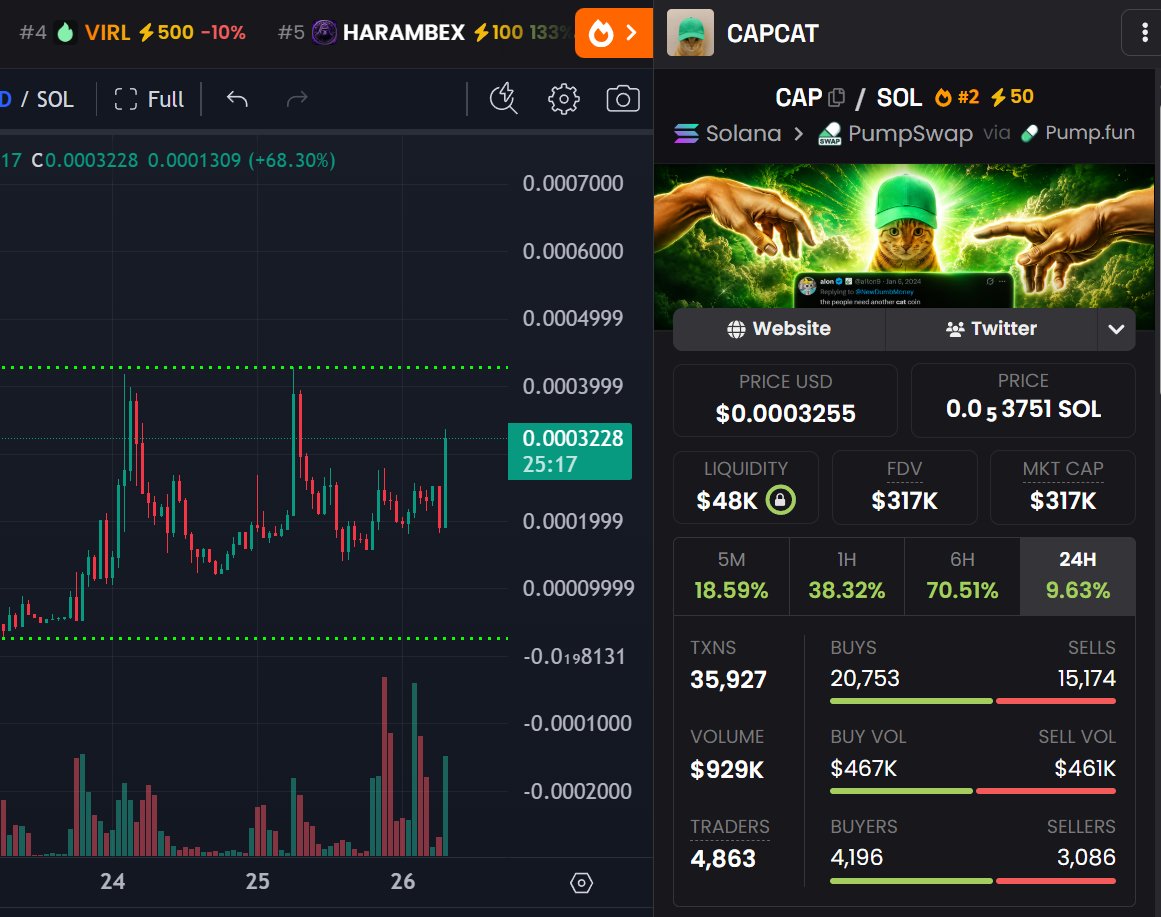Click the PRICE in SOL box
Viewport: 1161px width, 917px height.
click(1023, 400)
